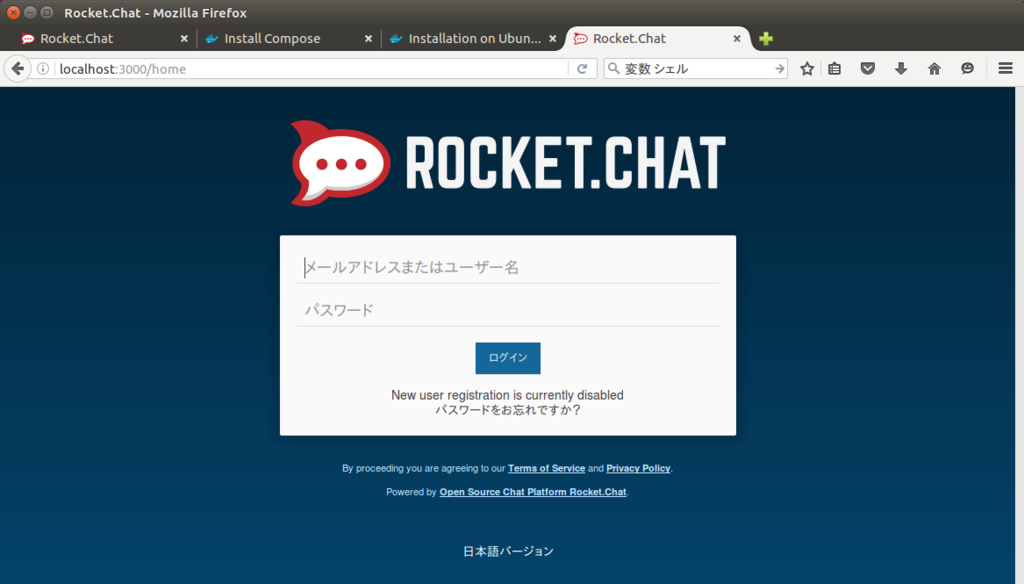Close the Install Compose tab
This screenshot has width=1024, height=584.
click(x=368, y=39)
